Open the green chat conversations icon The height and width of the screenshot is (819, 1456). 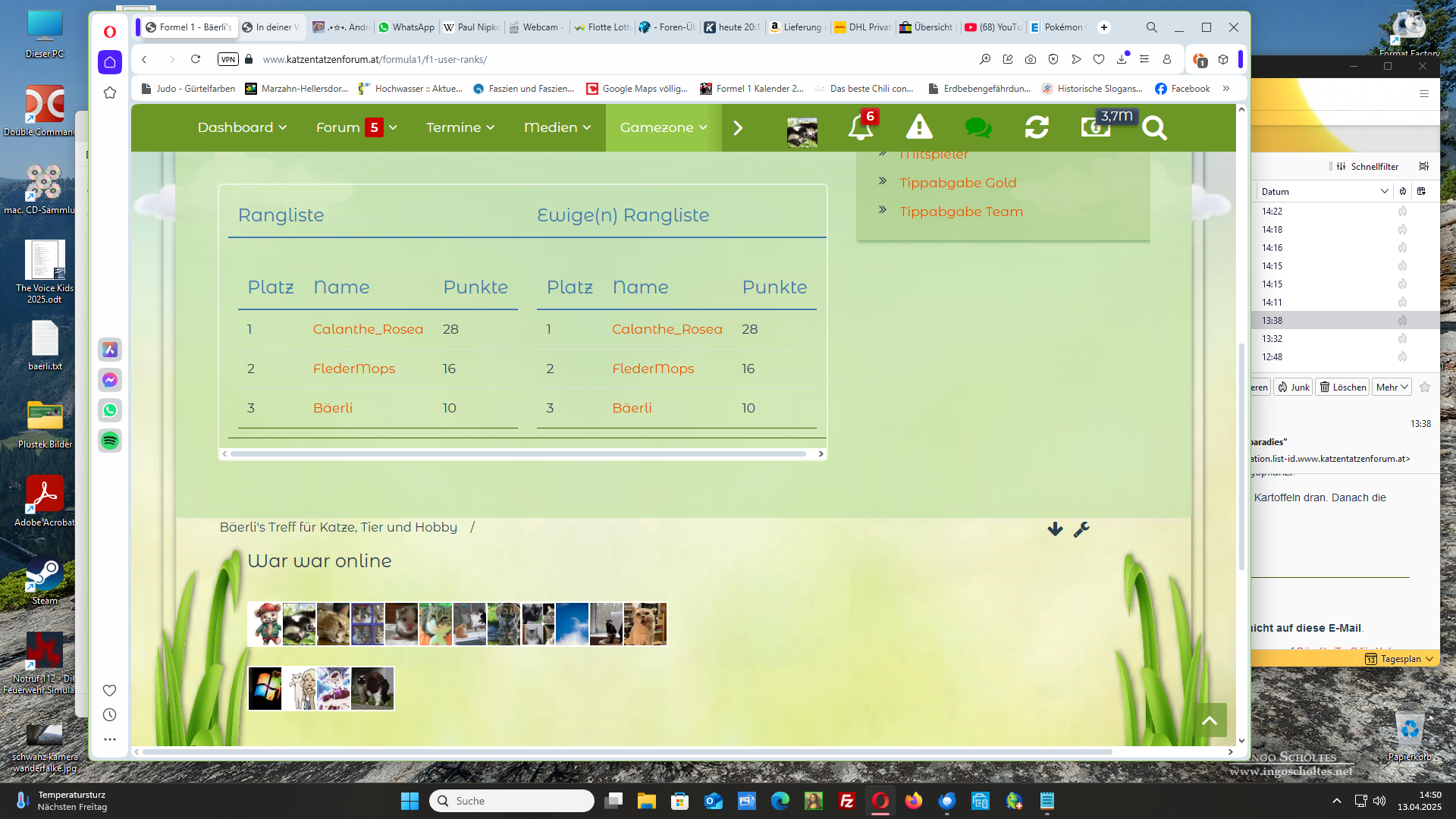click(977, 127)
